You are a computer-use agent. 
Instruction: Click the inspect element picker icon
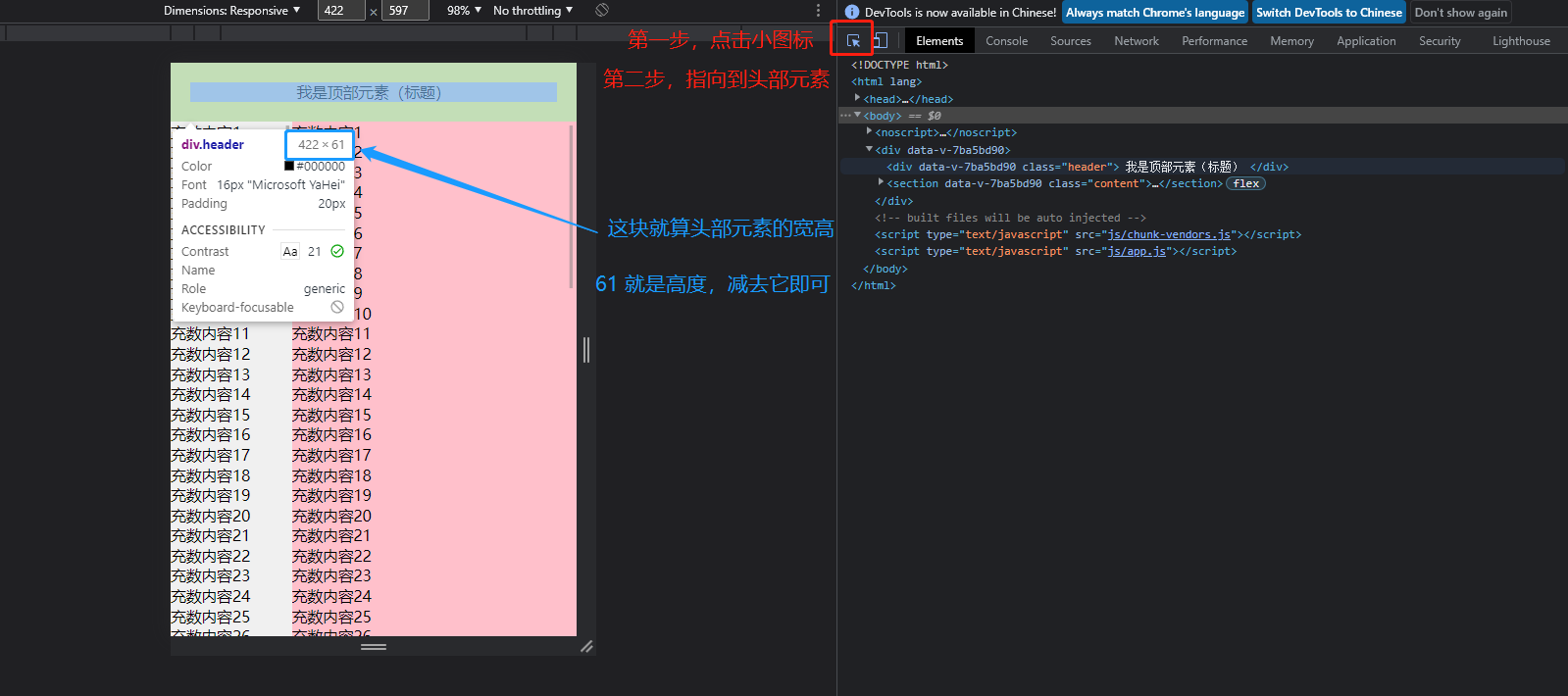coord(853,40)
